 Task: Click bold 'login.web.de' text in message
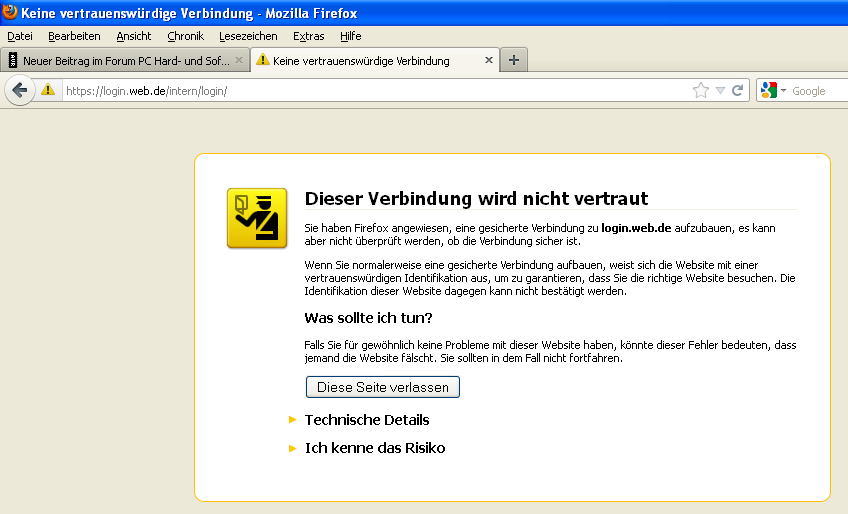point(636,228)
